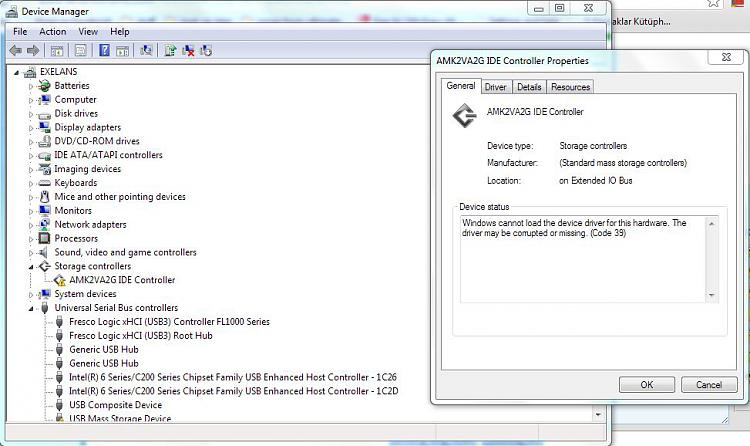Image resolution: width=750 pixels, height=446 pixels.
Task: Click the Device status box scroll up arrow
Action: 711,224
